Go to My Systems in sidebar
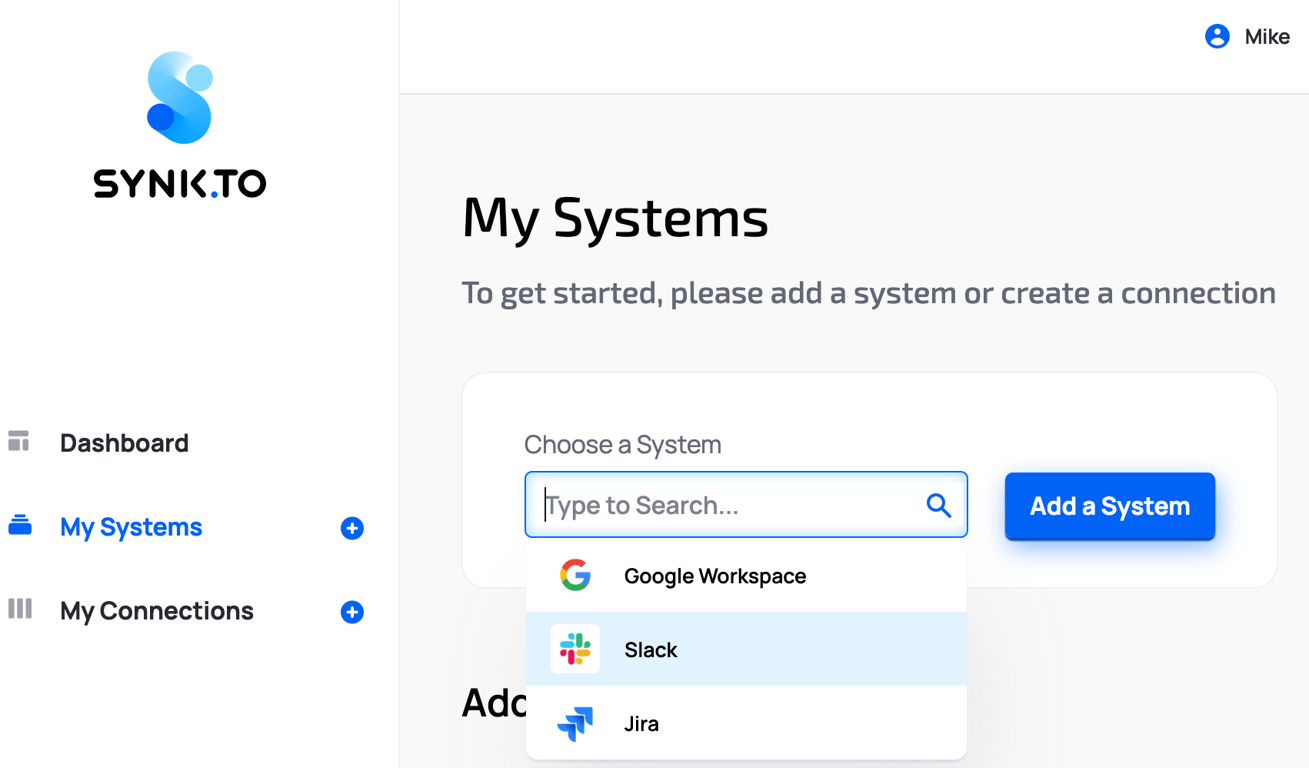The height and width of the screenshot is (768, 1309). point(131,527)
